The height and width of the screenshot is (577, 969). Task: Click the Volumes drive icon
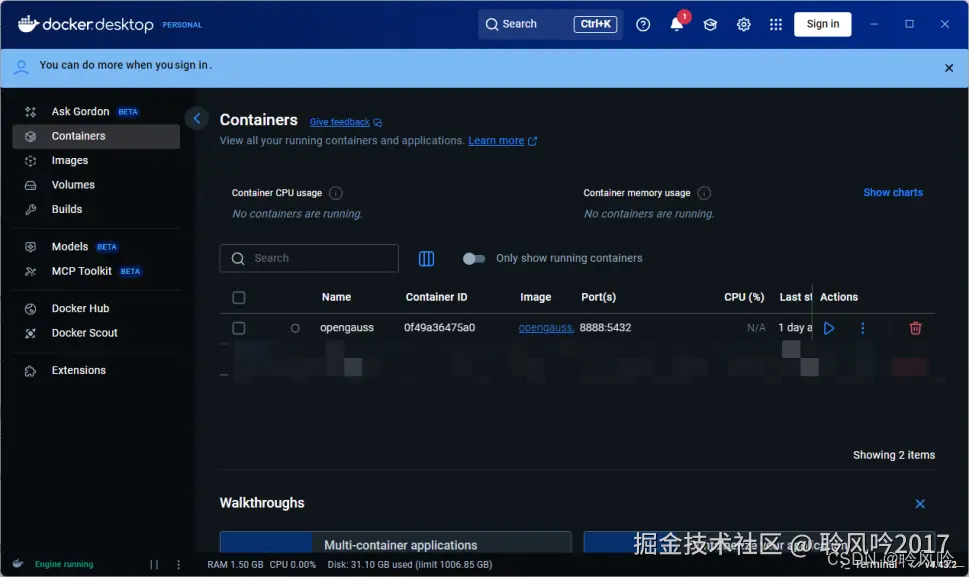pos(30,185)
